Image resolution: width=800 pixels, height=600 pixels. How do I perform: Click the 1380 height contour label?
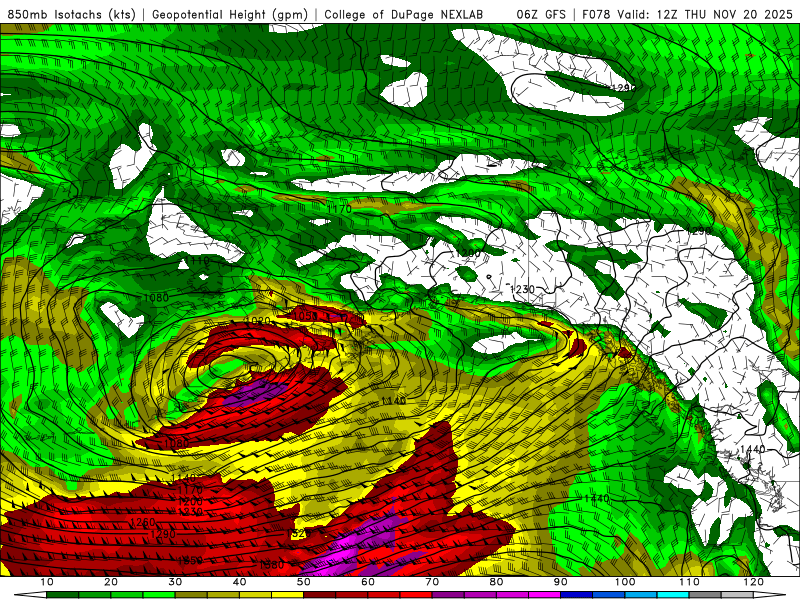[x=271, y=564]
